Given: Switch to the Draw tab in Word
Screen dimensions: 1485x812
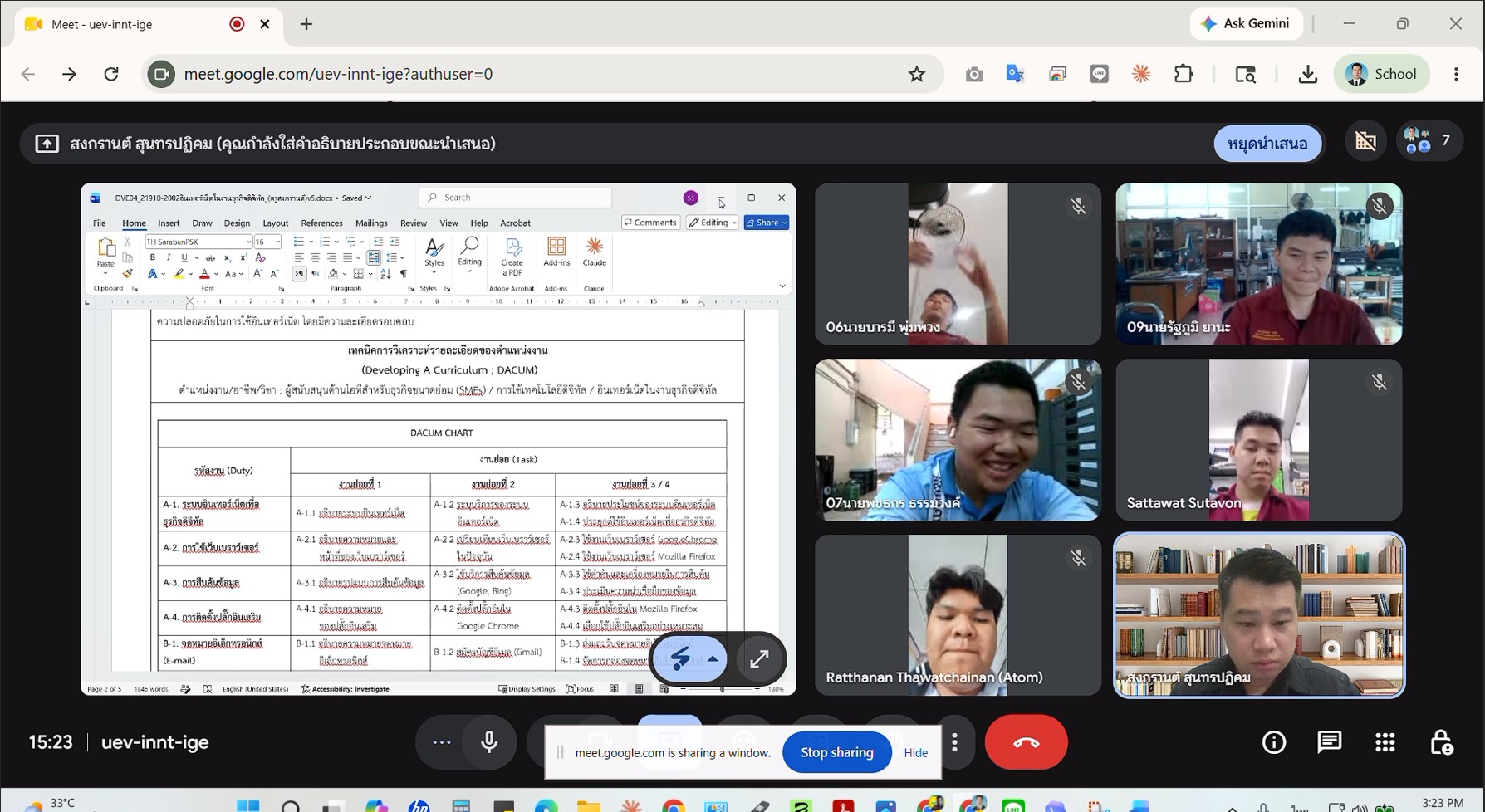Looking at the screenshot, I should coord(202,223).
